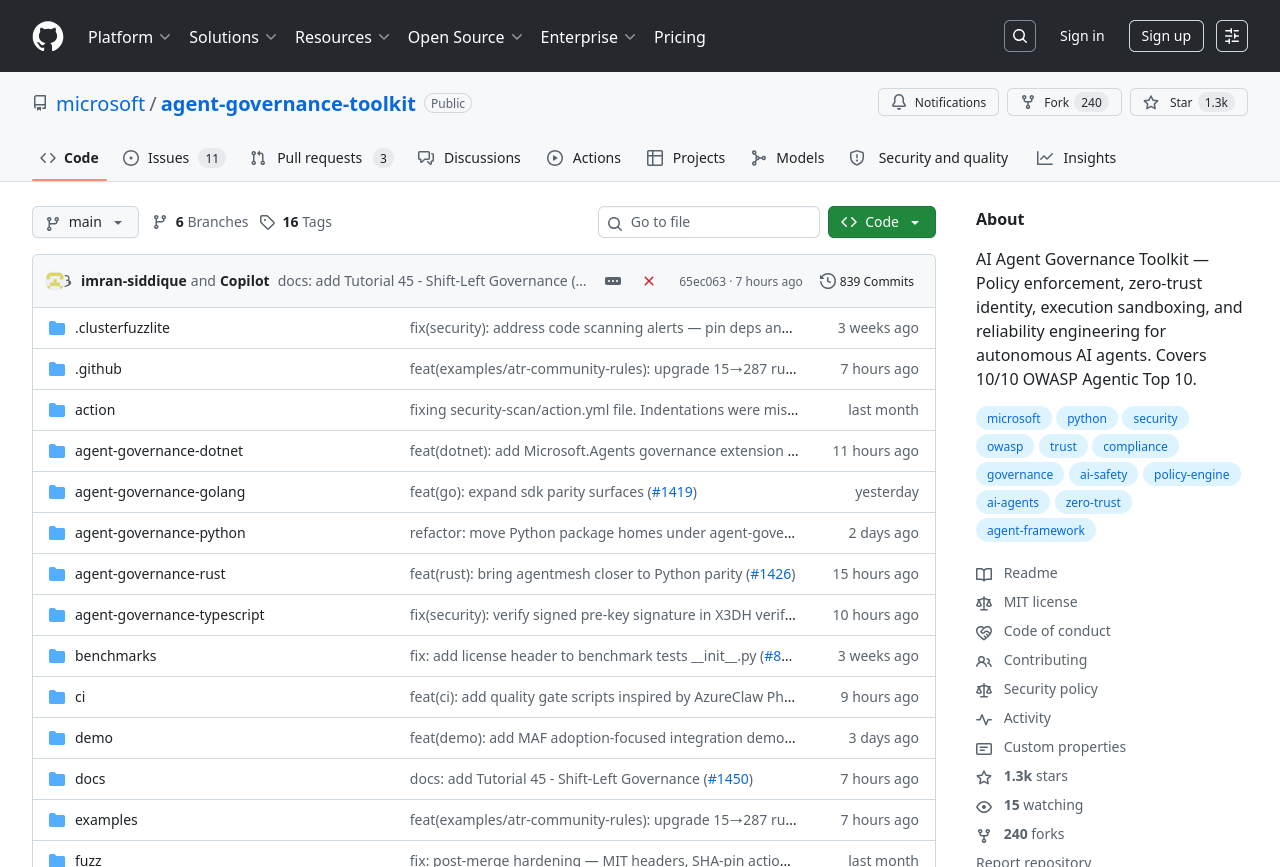
Task: Open the docs folder
Action: point(90,779)
